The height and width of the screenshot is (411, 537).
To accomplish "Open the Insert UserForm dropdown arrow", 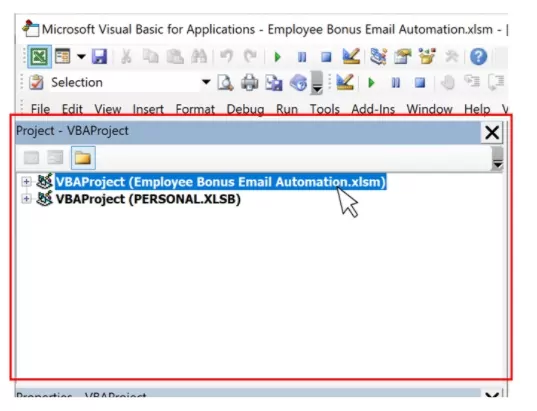I will [x=81, y=56].
